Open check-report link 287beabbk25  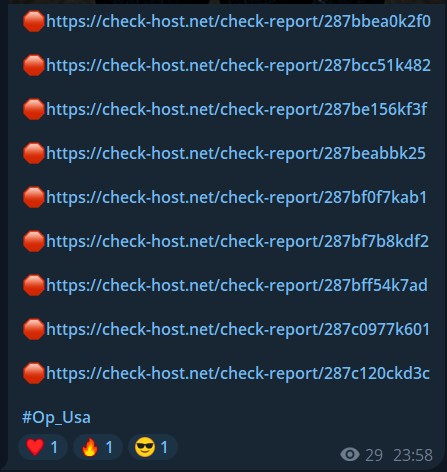point(236,154)
